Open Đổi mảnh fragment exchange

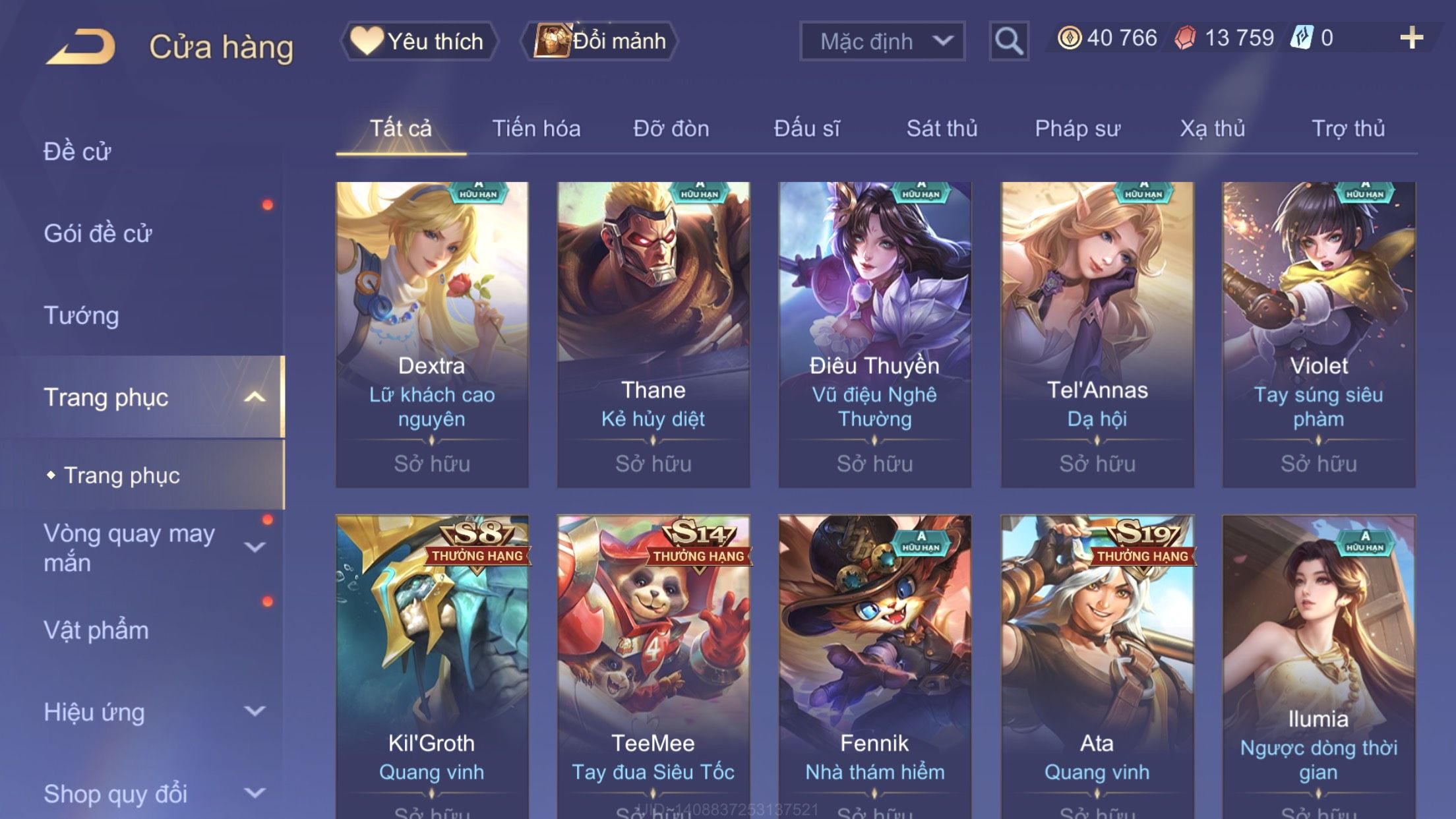(600, 41)
